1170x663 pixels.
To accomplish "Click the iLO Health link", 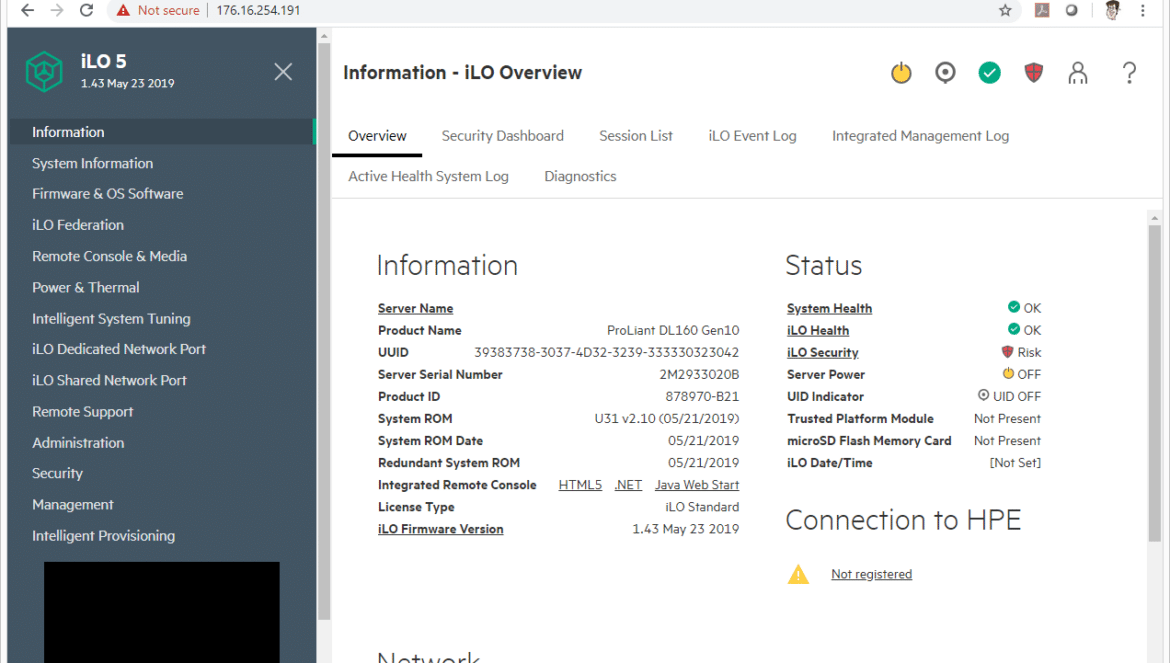I will [818, 330].
